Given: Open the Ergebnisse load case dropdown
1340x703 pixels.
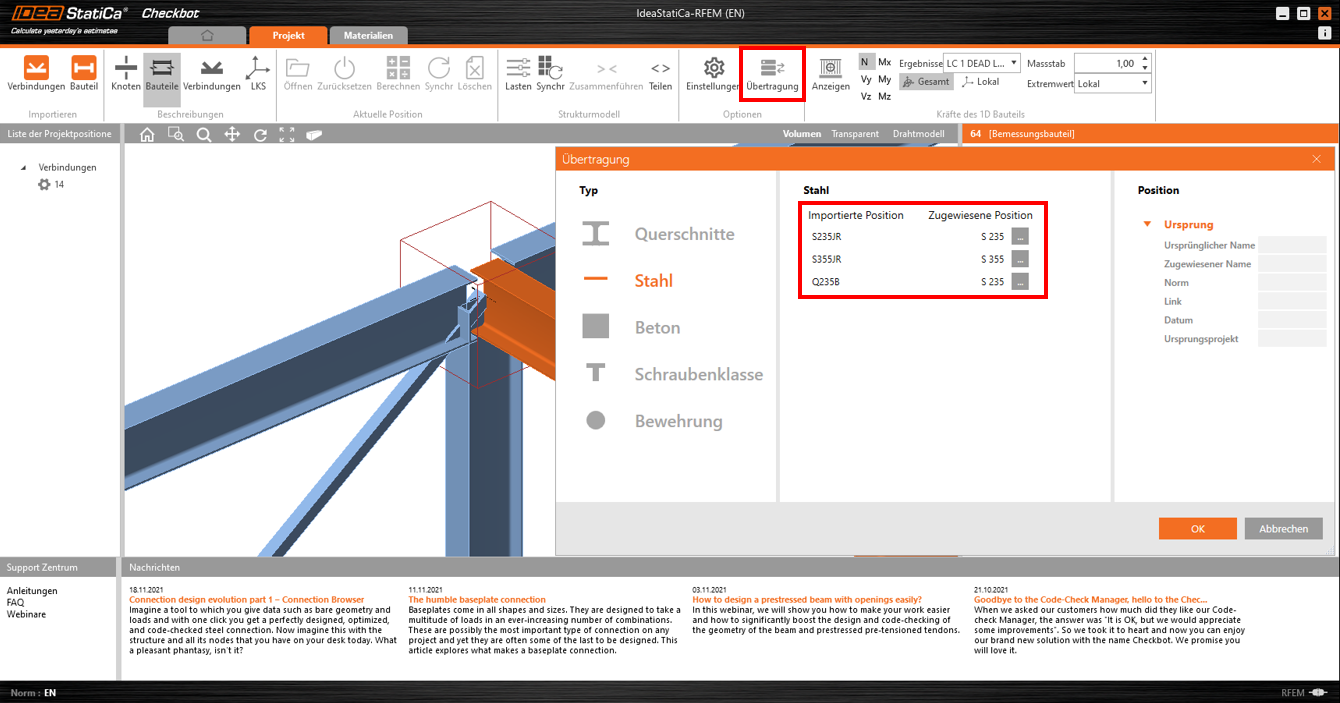Looking at the screenshot, I should pos(982,63).
